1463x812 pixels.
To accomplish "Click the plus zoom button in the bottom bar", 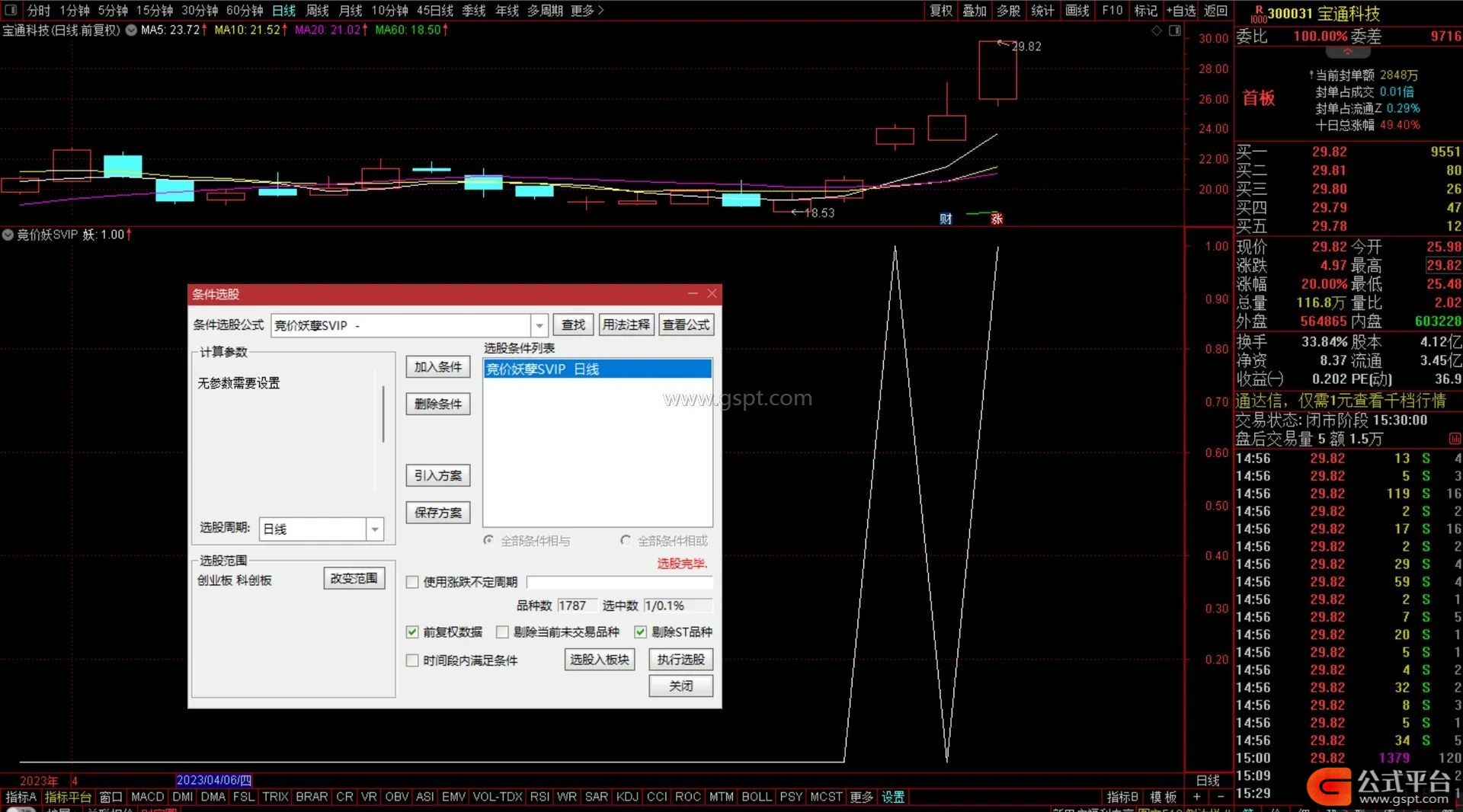I will point(1196,797).
